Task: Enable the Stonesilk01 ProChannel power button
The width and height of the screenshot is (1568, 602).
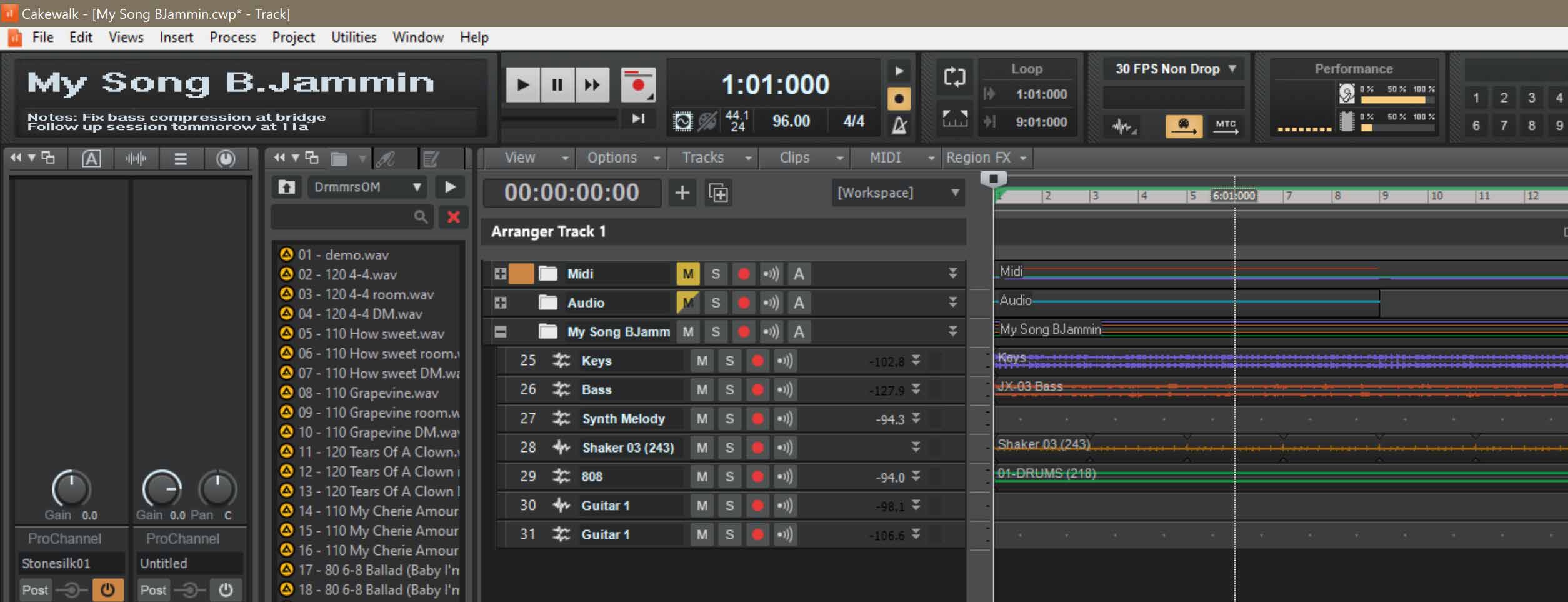Action: [x=107, y=589]
